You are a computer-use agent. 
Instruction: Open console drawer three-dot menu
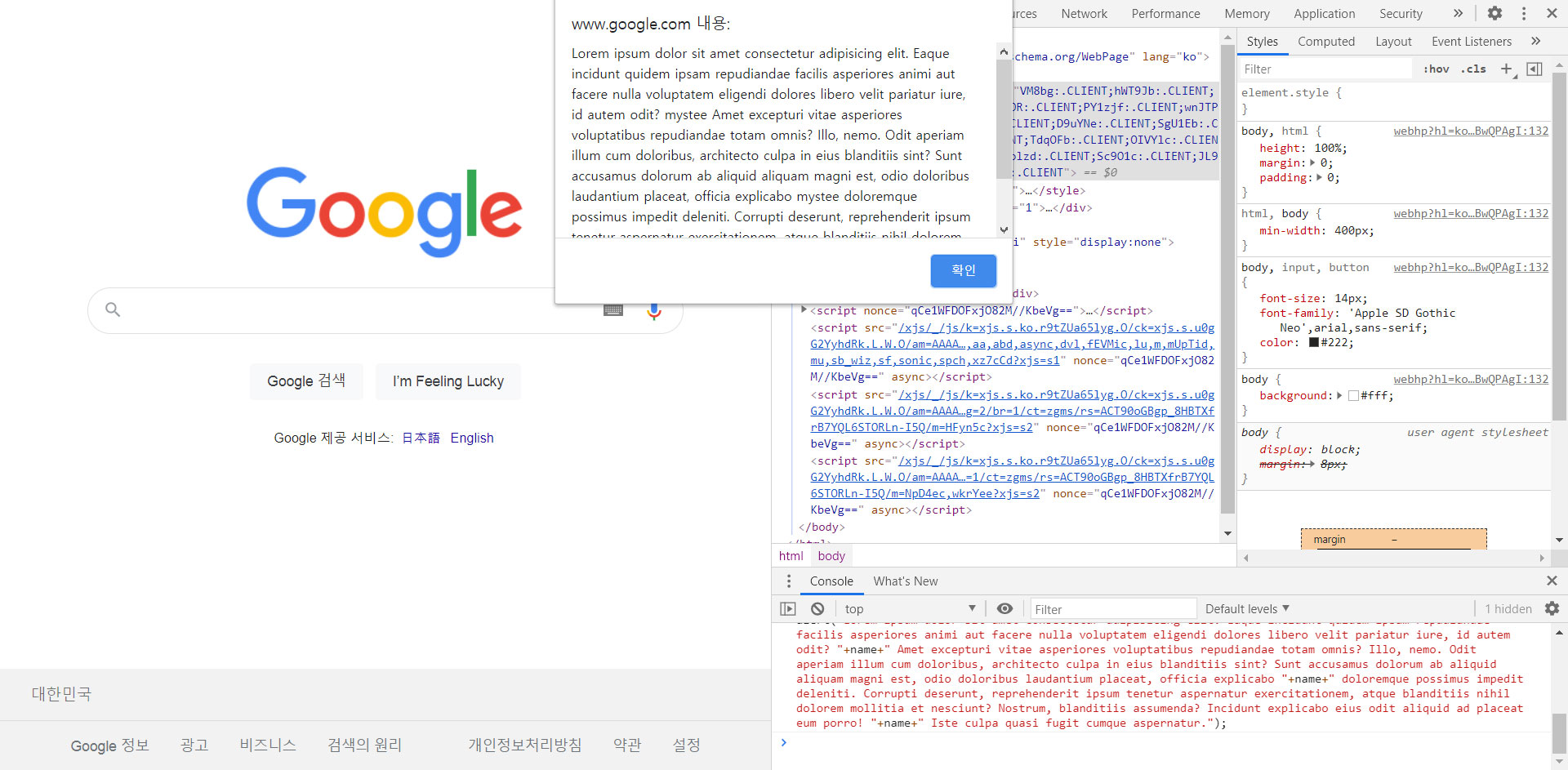pyautogui.click(x=788, y=581)
